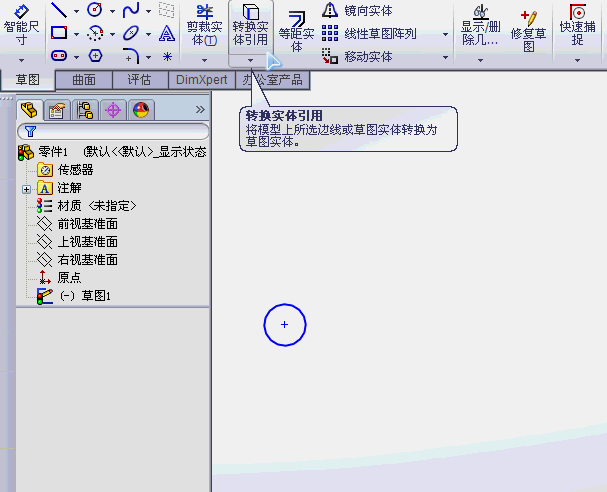Open dropdown arrow next to Rectangle tool

[x=76, y=34]
